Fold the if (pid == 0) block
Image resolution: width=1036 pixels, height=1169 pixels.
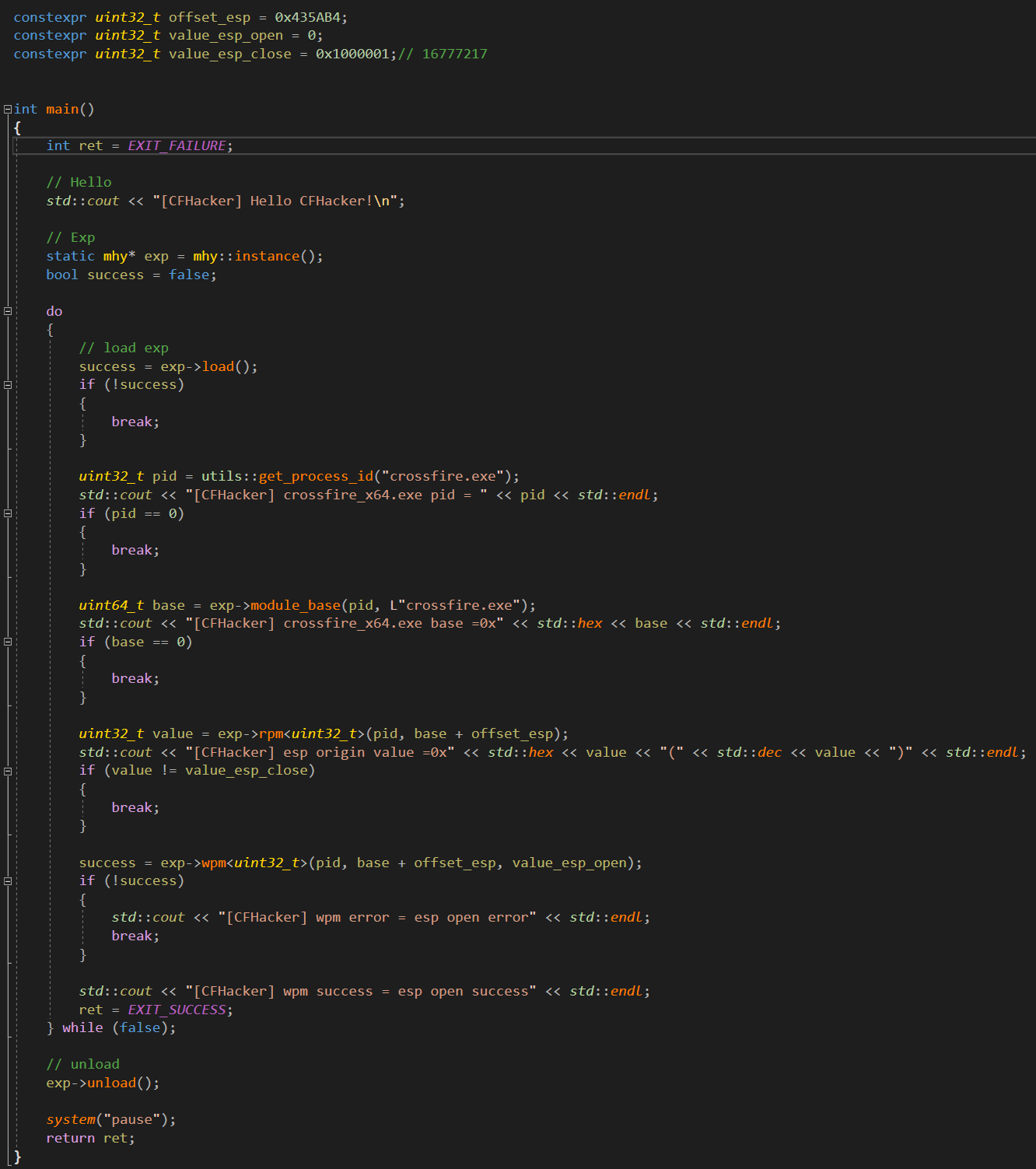tap(8, 513)
